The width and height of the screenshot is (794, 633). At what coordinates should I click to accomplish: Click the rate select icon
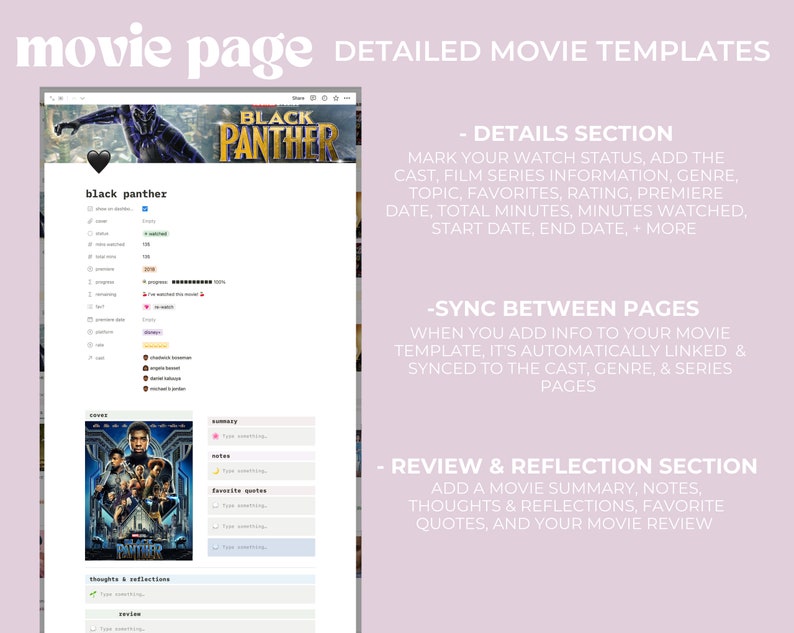(x=90, y=345)
